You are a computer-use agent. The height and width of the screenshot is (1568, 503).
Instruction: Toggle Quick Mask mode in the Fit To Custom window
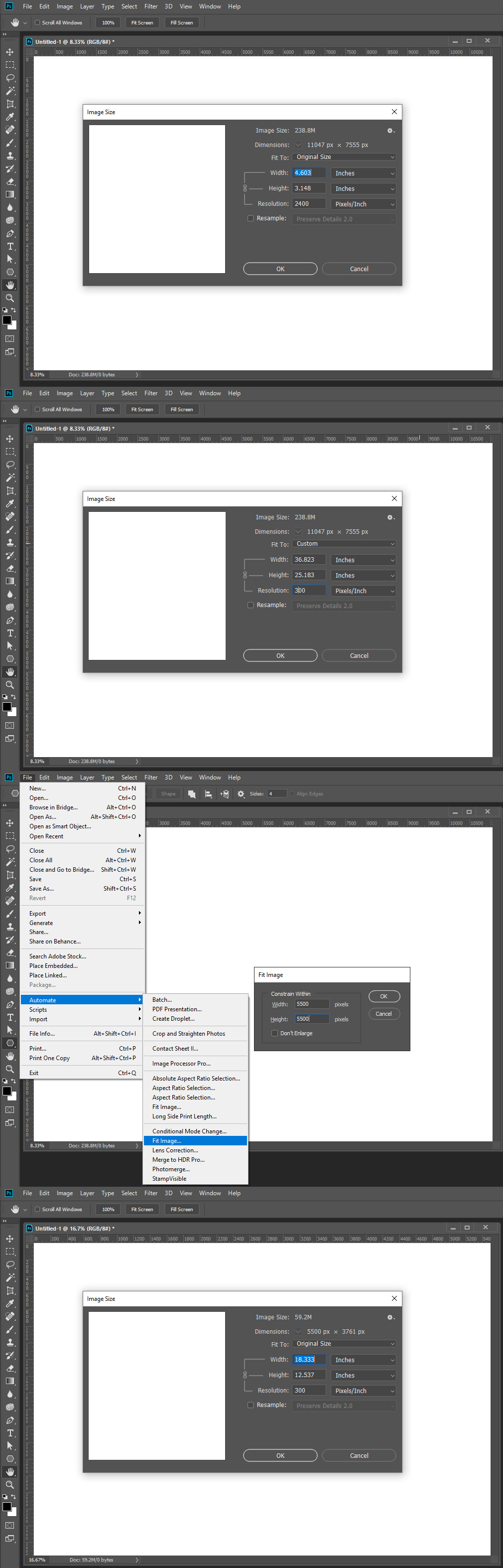coord(10,725)
